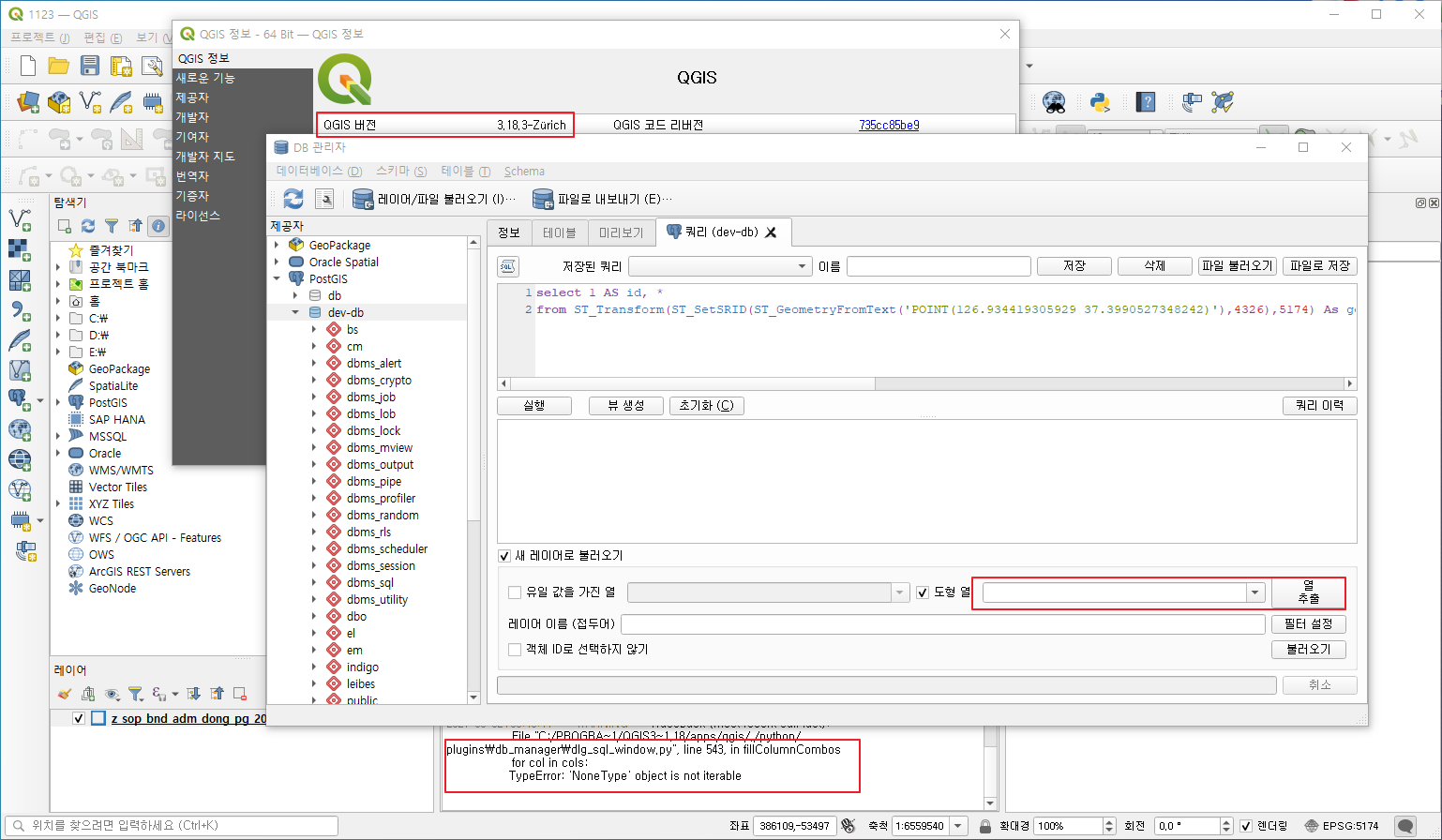The height and width of the screenshot is (840, 1442).
Task: Click the filter icon in Layers panel
Action: click(x=137, y=692)
